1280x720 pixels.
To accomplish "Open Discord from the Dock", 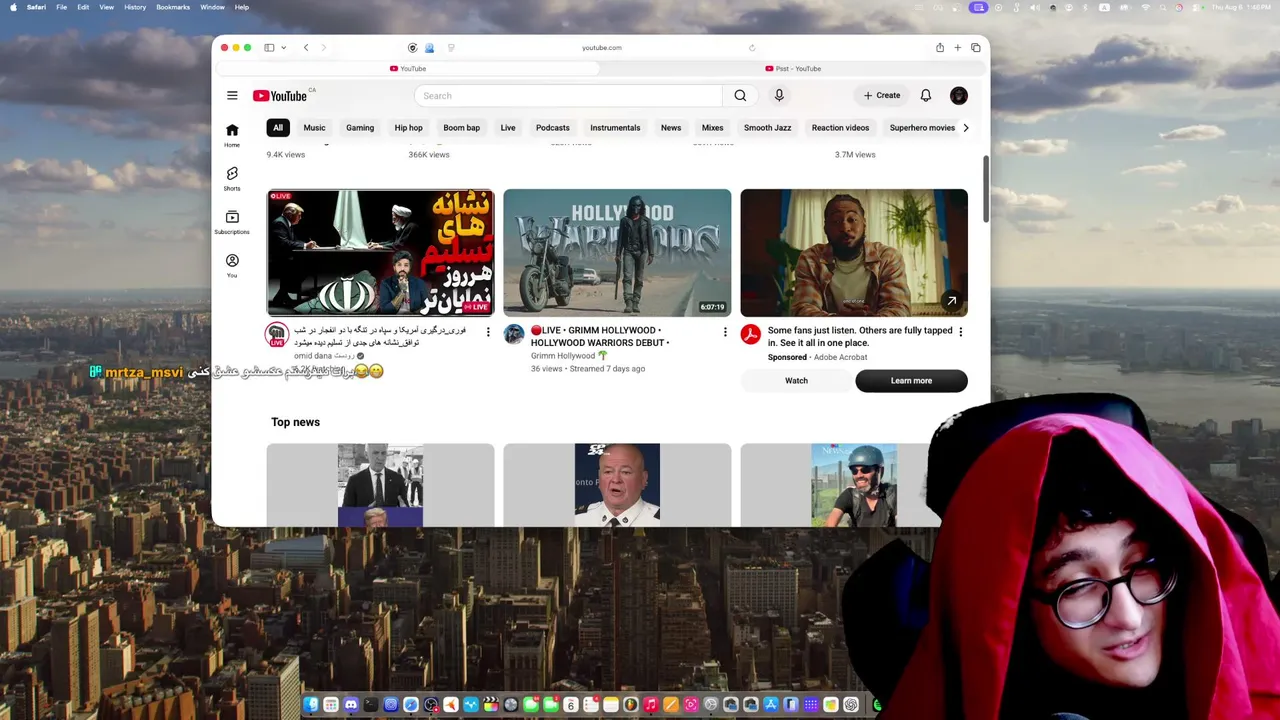I will click(x=351, y=705).
